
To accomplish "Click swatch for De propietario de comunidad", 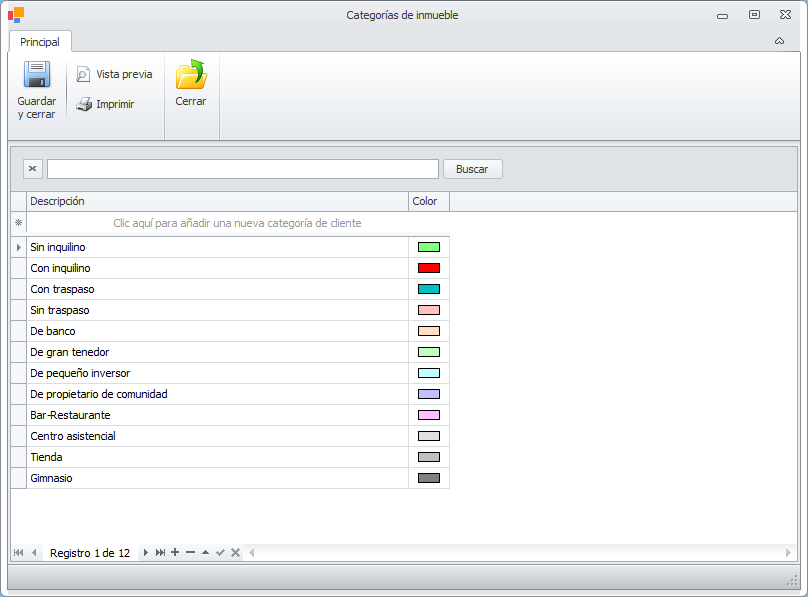I will coord(429,394).
